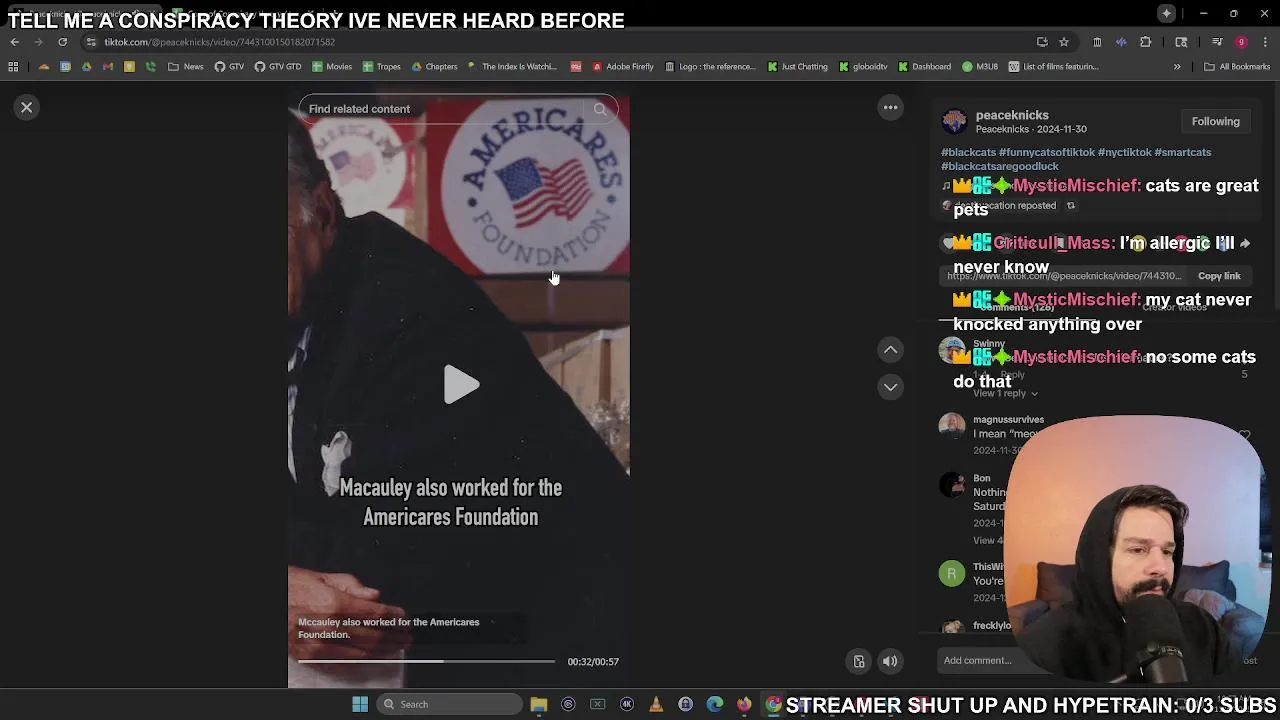Screen dimensions: 1280x720
Task: Open the three-dot more options menu
Action: pos(890,107)
